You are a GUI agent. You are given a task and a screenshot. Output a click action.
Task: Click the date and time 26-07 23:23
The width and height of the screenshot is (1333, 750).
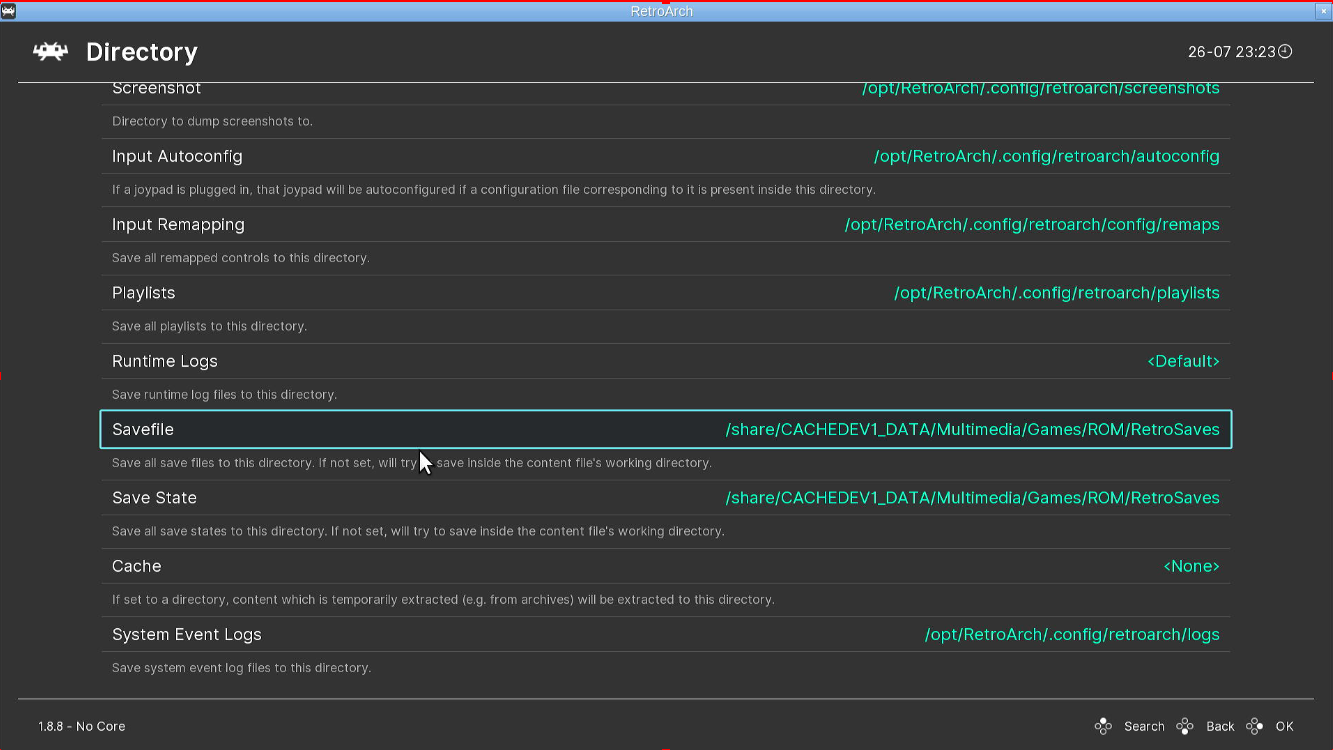coord(1232,52)
